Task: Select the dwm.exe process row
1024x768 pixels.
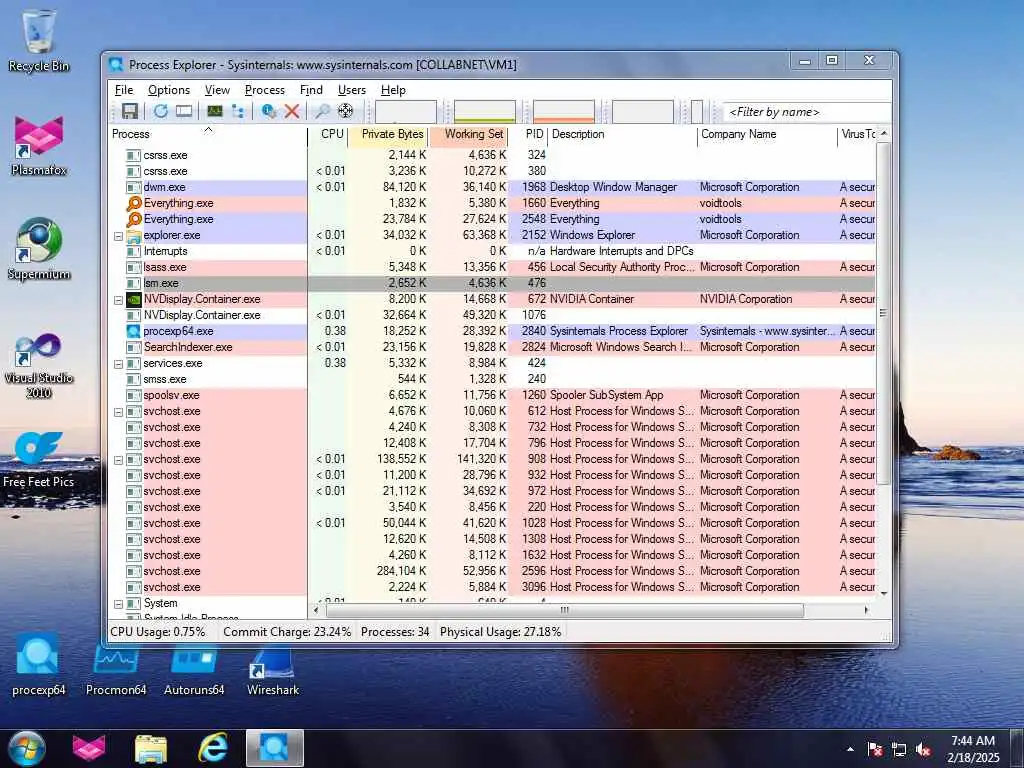Action: coord(493,187)
